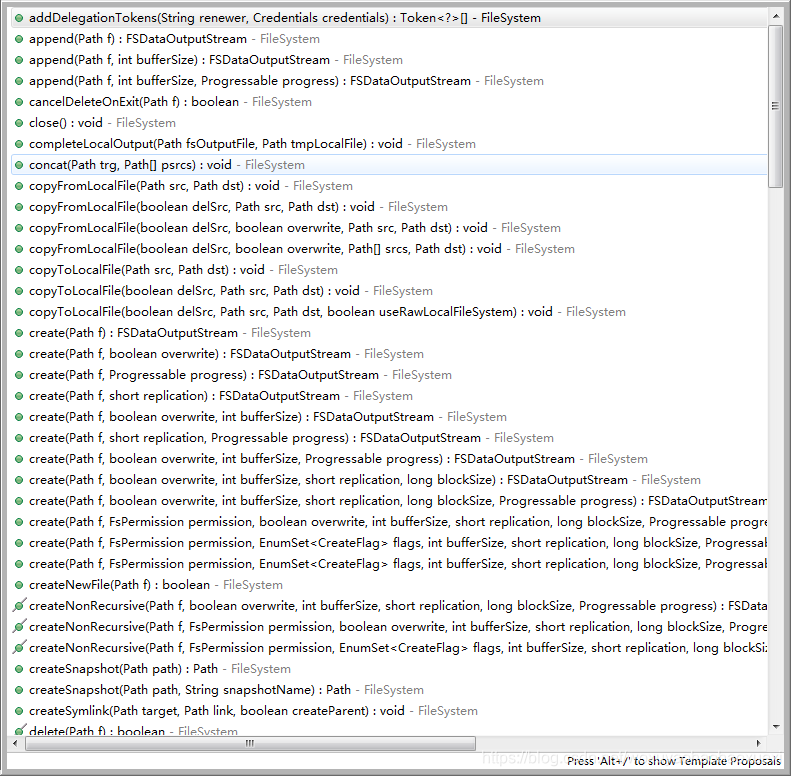Click the icon beside append(Path f) : FSDataOutputStream

click(x=19, y=39)
